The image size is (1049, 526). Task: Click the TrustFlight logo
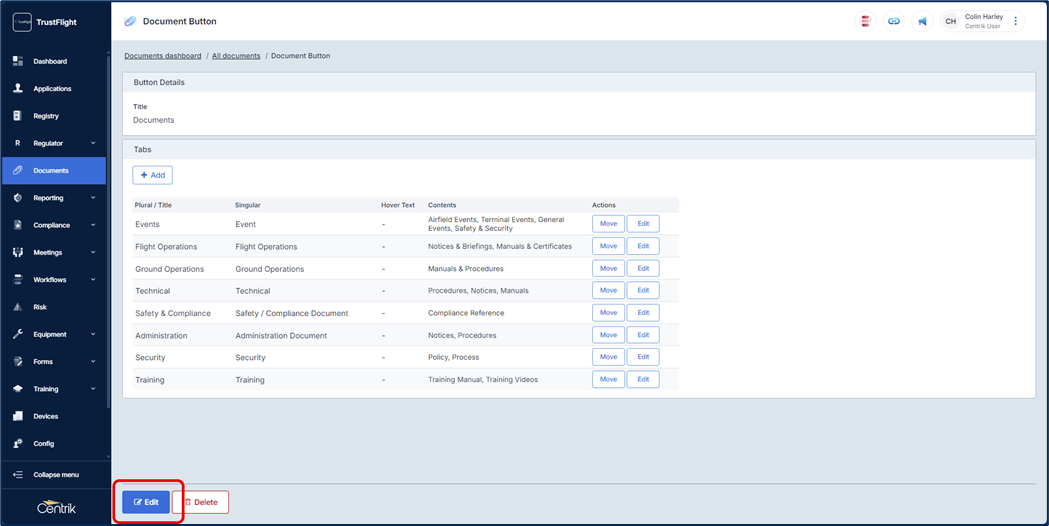(x=22, y=22)
